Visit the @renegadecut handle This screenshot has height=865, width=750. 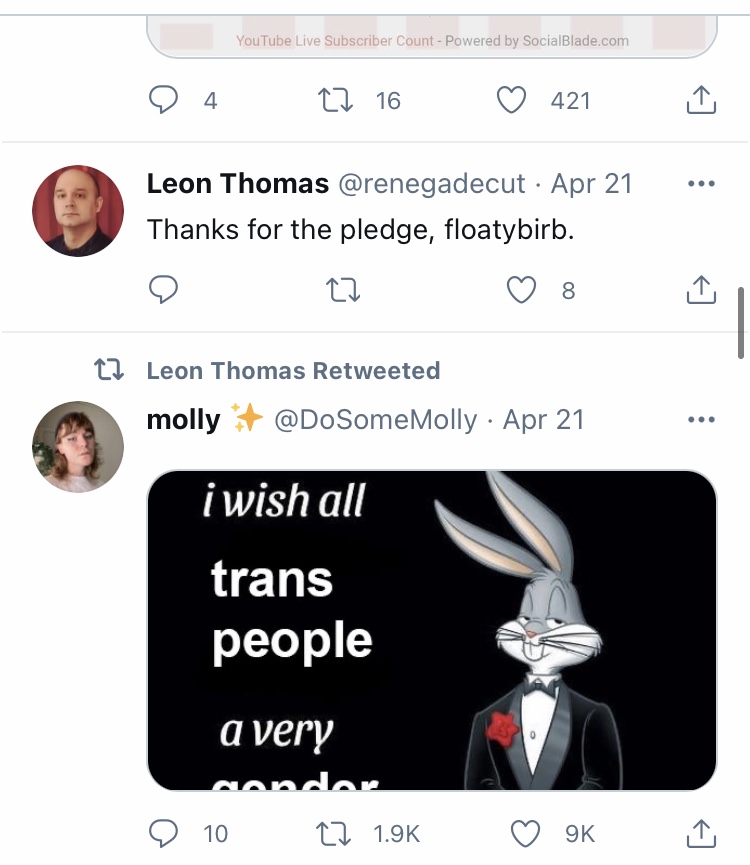[431, 184]
